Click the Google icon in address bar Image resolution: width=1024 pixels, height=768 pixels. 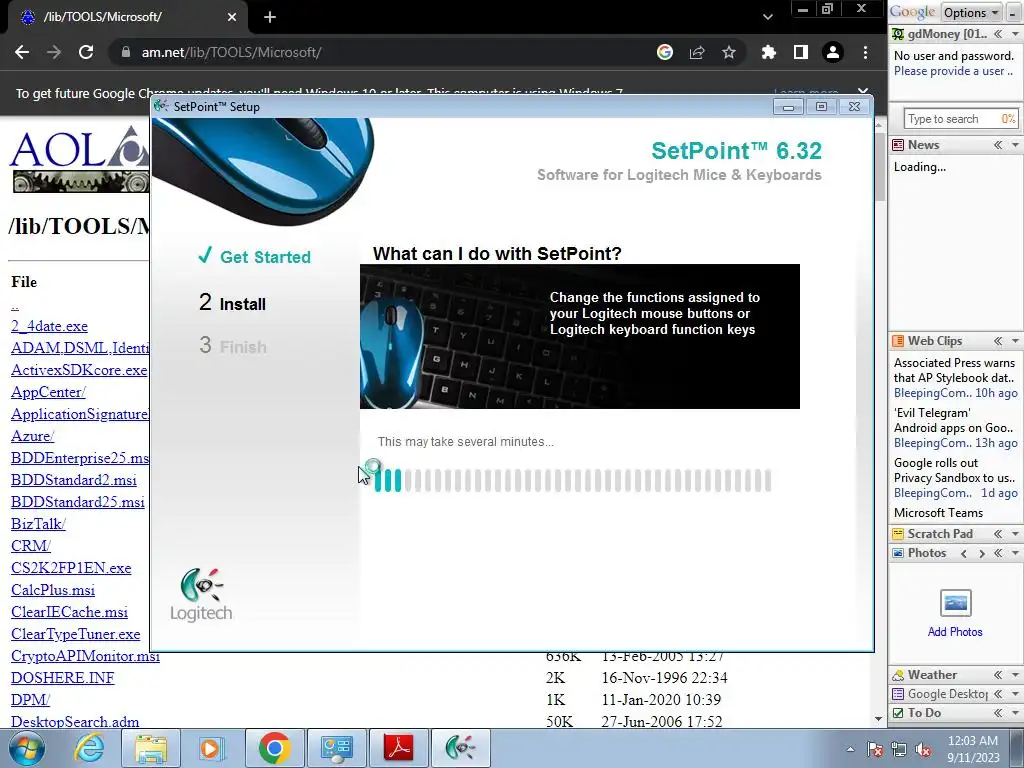pyautogui.click(x=665, y=52)
